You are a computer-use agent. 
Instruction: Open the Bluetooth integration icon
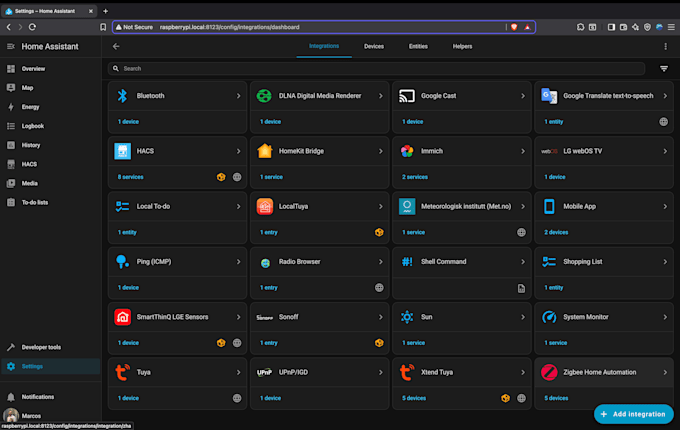tap(122, 96)
